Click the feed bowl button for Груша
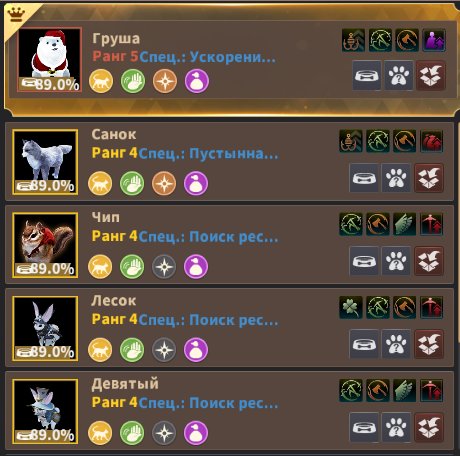 366,75
